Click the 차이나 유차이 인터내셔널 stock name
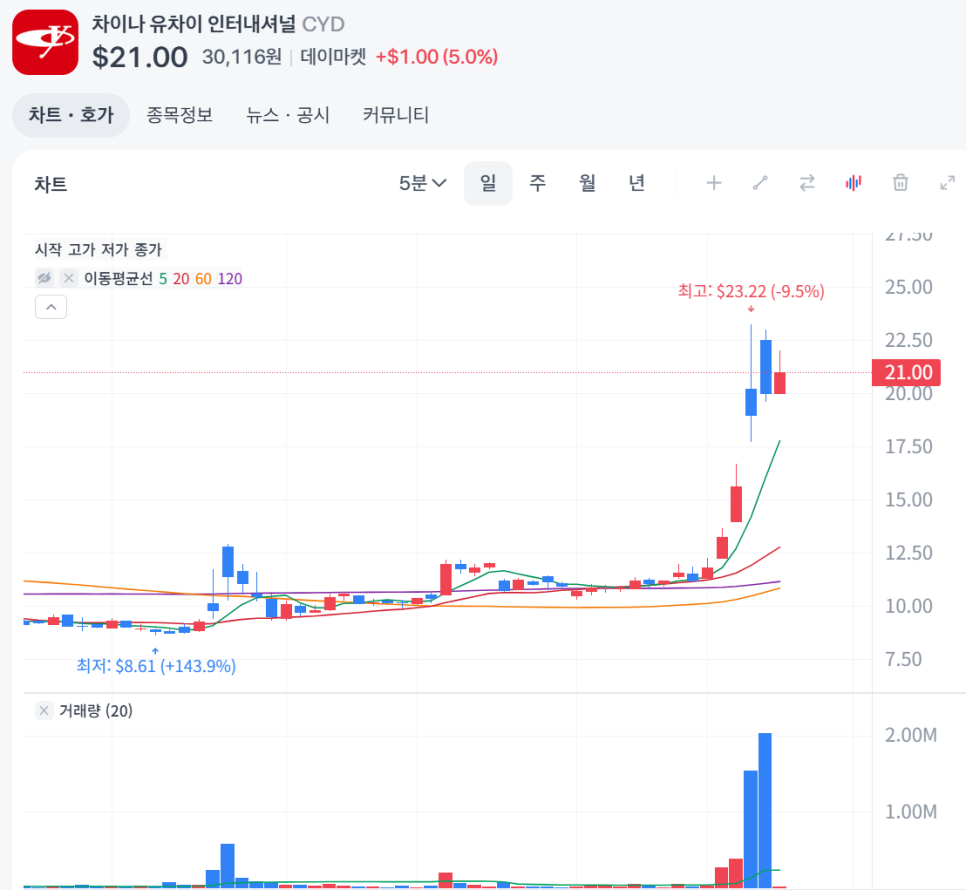The image size is (966, 890). click(x=194, y=25)
